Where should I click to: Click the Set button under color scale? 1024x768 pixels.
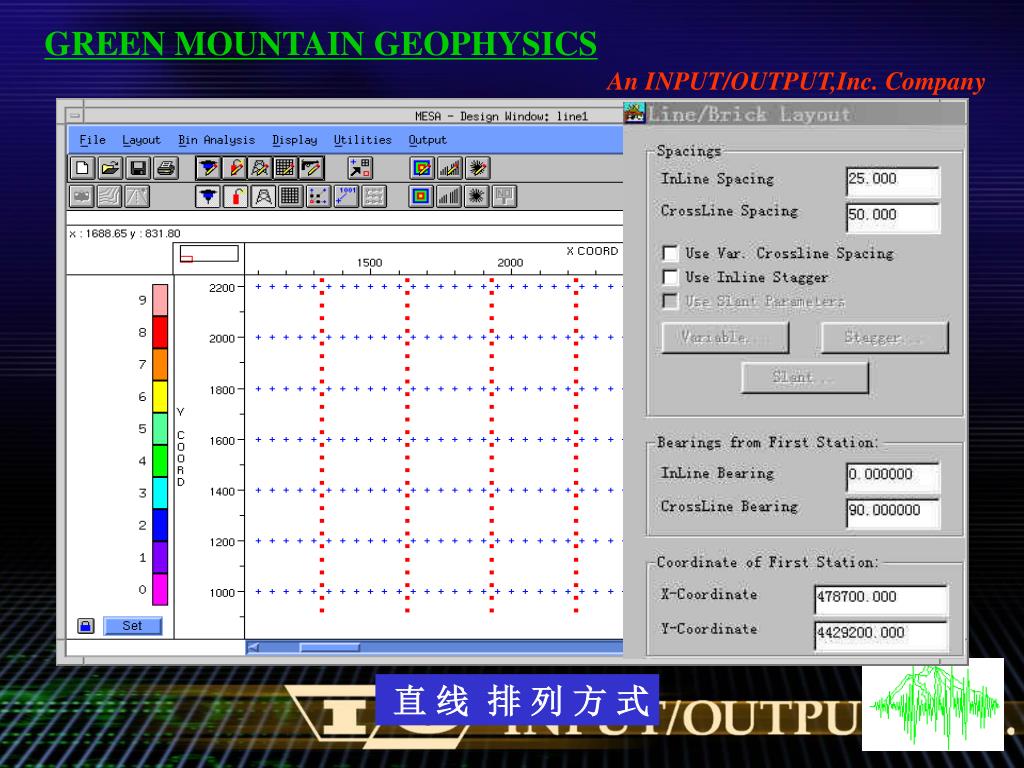tap(132, 626)
